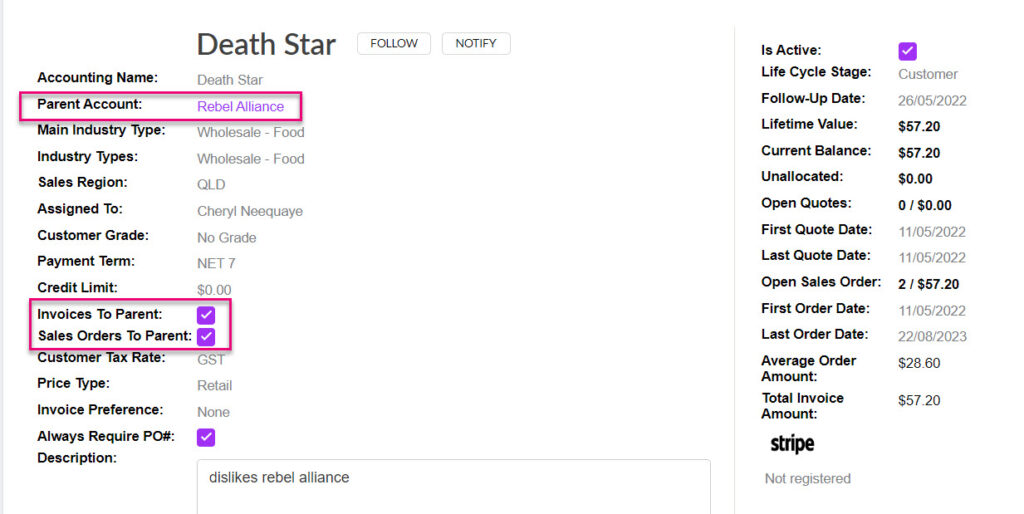Toggle the Invoices To Parent checkbox
The image size is (1024, 514).
point(206,315)
